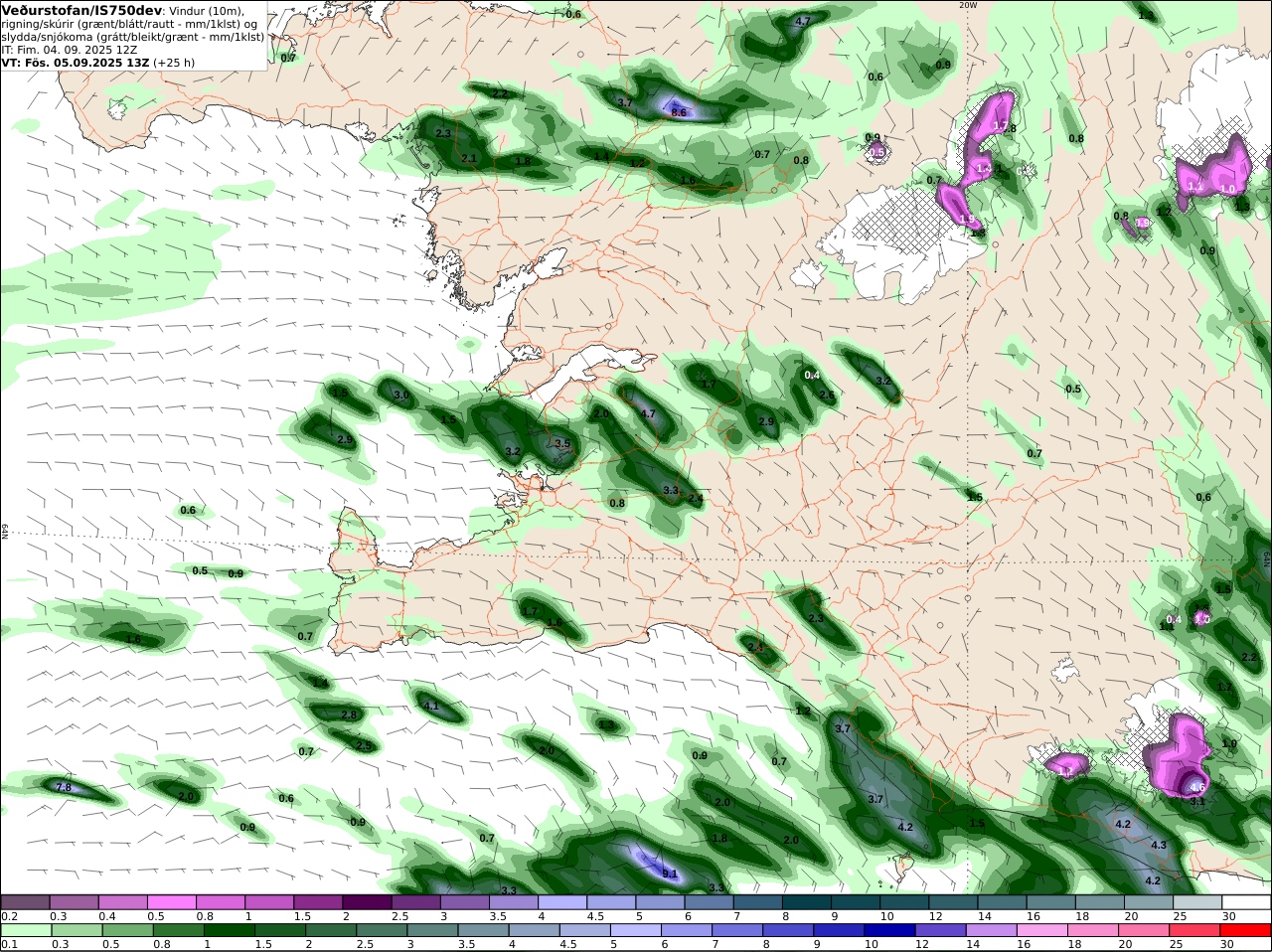1272x952 pixels.
Task: Click the 4.3 precipitation value on the map
Action: tap(1159, 845)
